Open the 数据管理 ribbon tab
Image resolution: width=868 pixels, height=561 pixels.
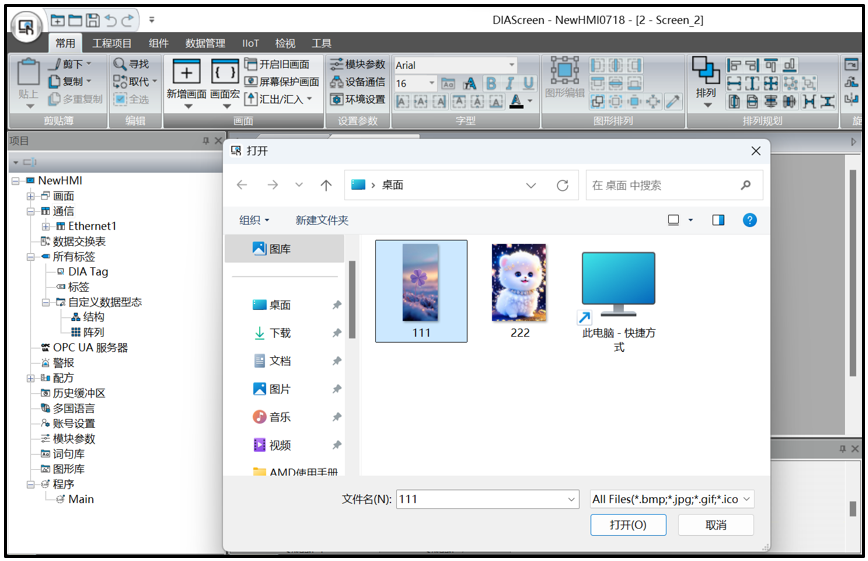[205, 43]
